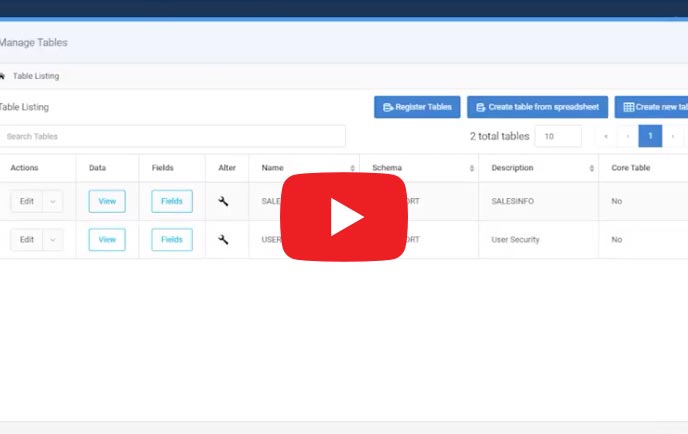This screenshot has width=688, height=434.
Task: Click the wrench icon for SALESINFO row
Action: pyautogui.click(x=223, y=201)
